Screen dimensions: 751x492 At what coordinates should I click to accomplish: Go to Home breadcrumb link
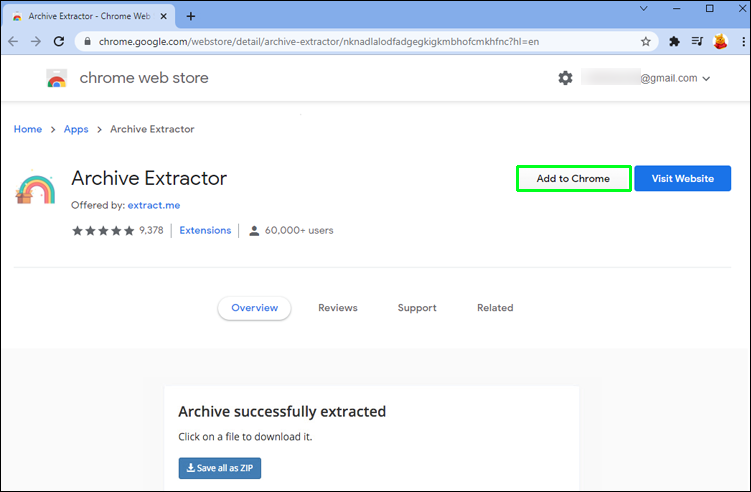[x=28, y=129]
